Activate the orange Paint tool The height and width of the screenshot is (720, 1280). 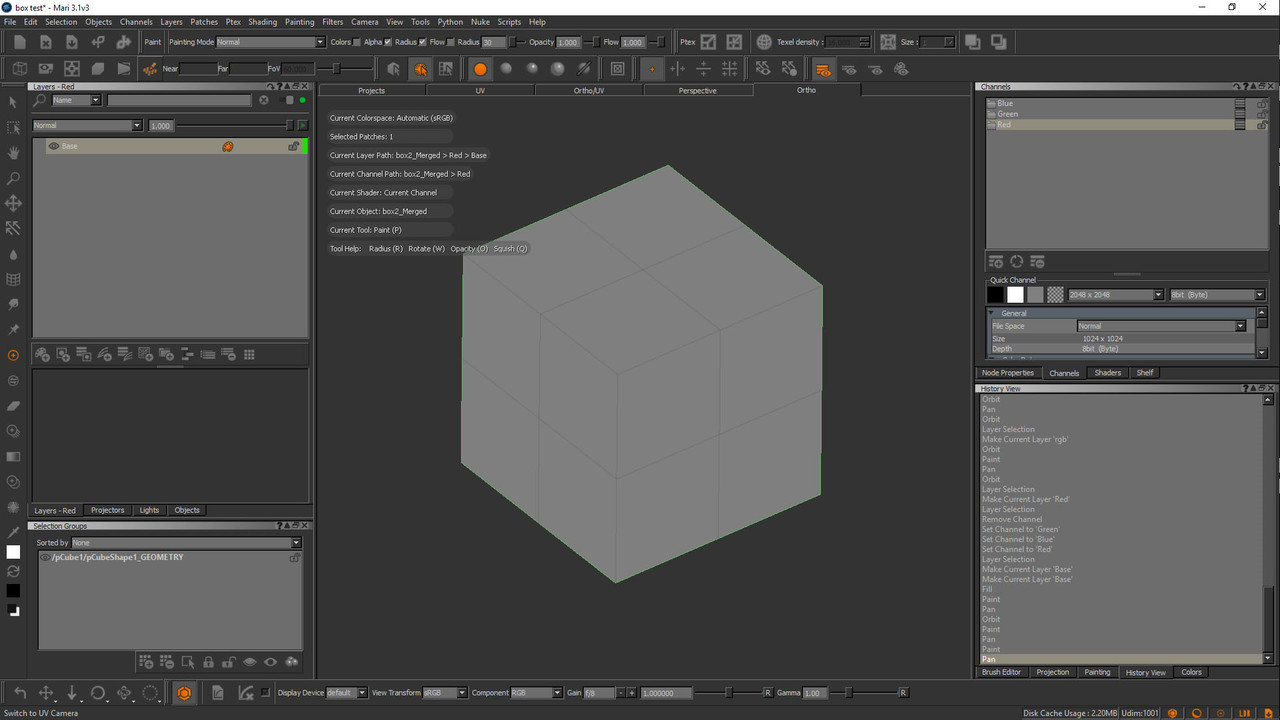pyautogui.click(x=13, y=355)
